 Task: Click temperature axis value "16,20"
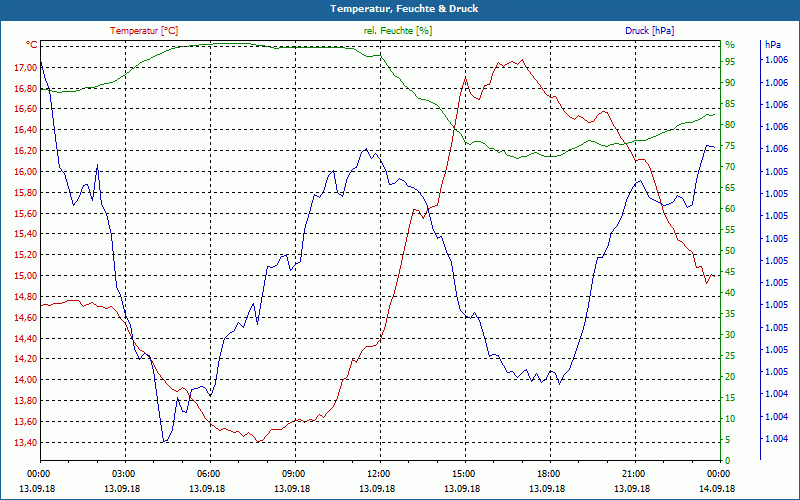click(28, 151)
